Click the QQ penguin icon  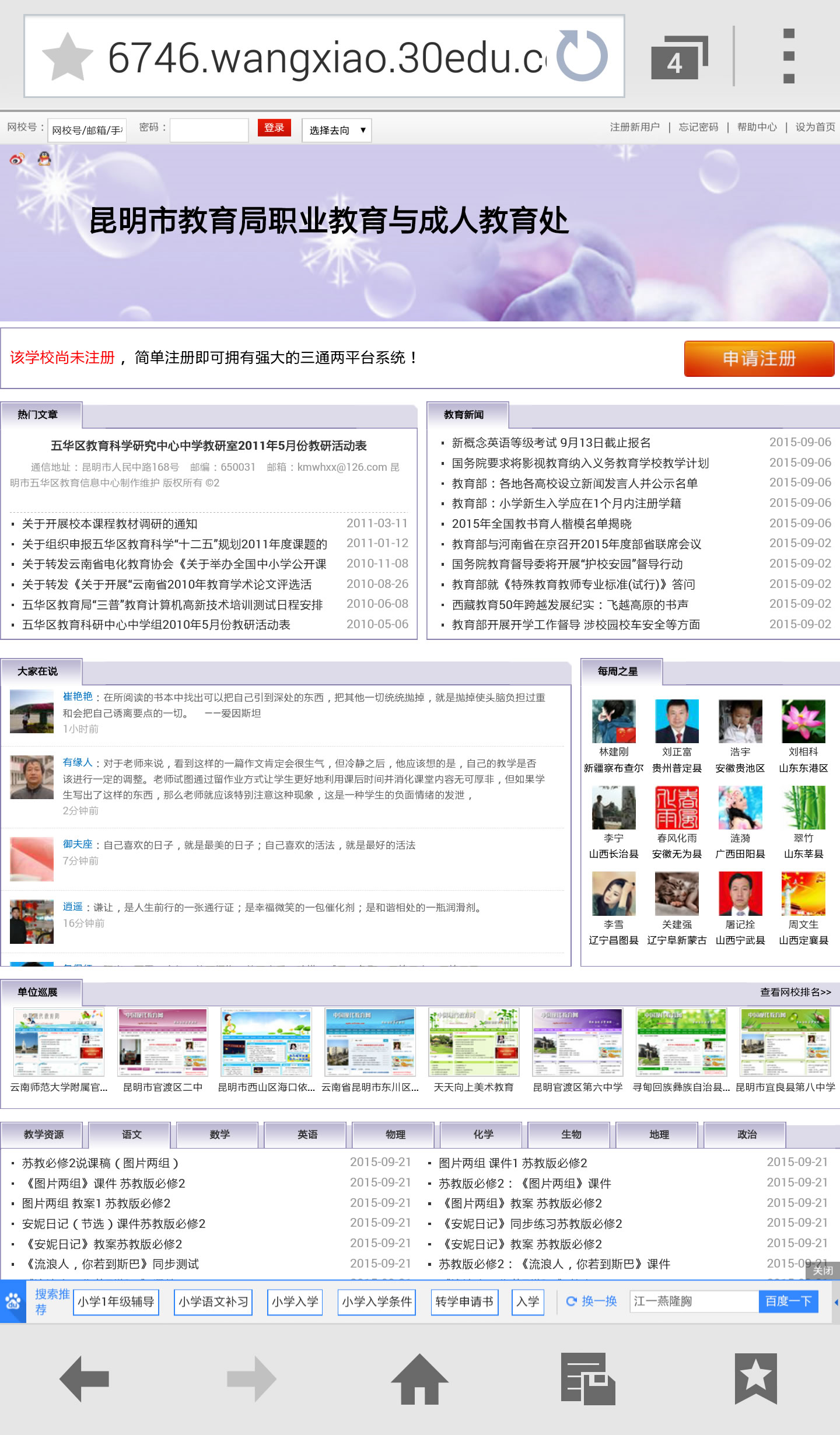pos(44,159)
